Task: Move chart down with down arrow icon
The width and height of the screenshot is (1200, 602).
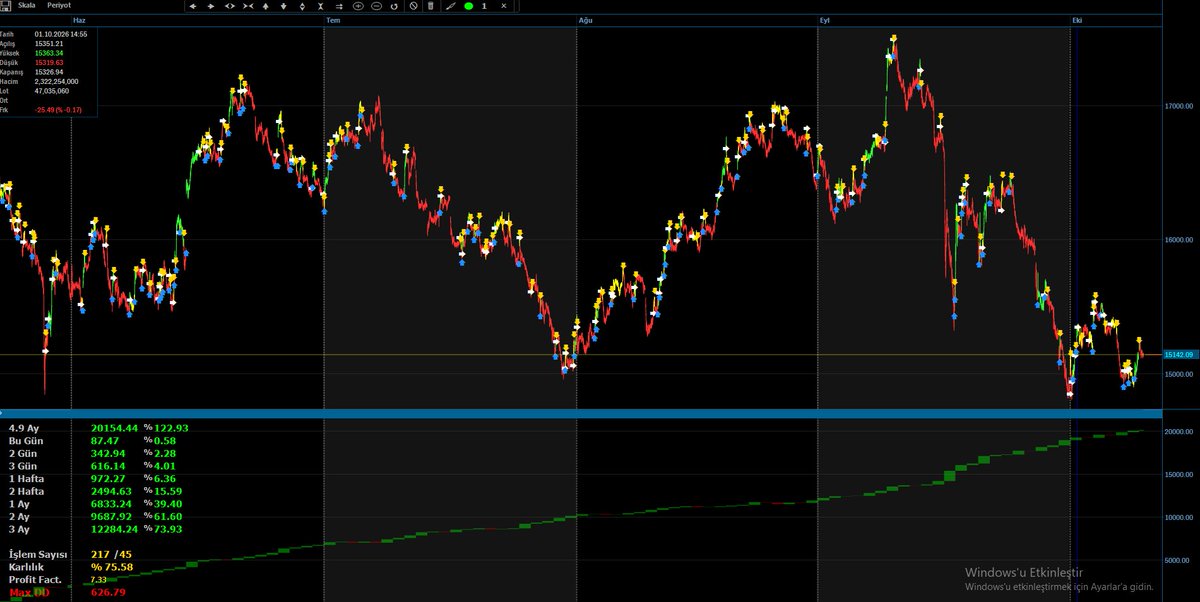Action: 284,6
